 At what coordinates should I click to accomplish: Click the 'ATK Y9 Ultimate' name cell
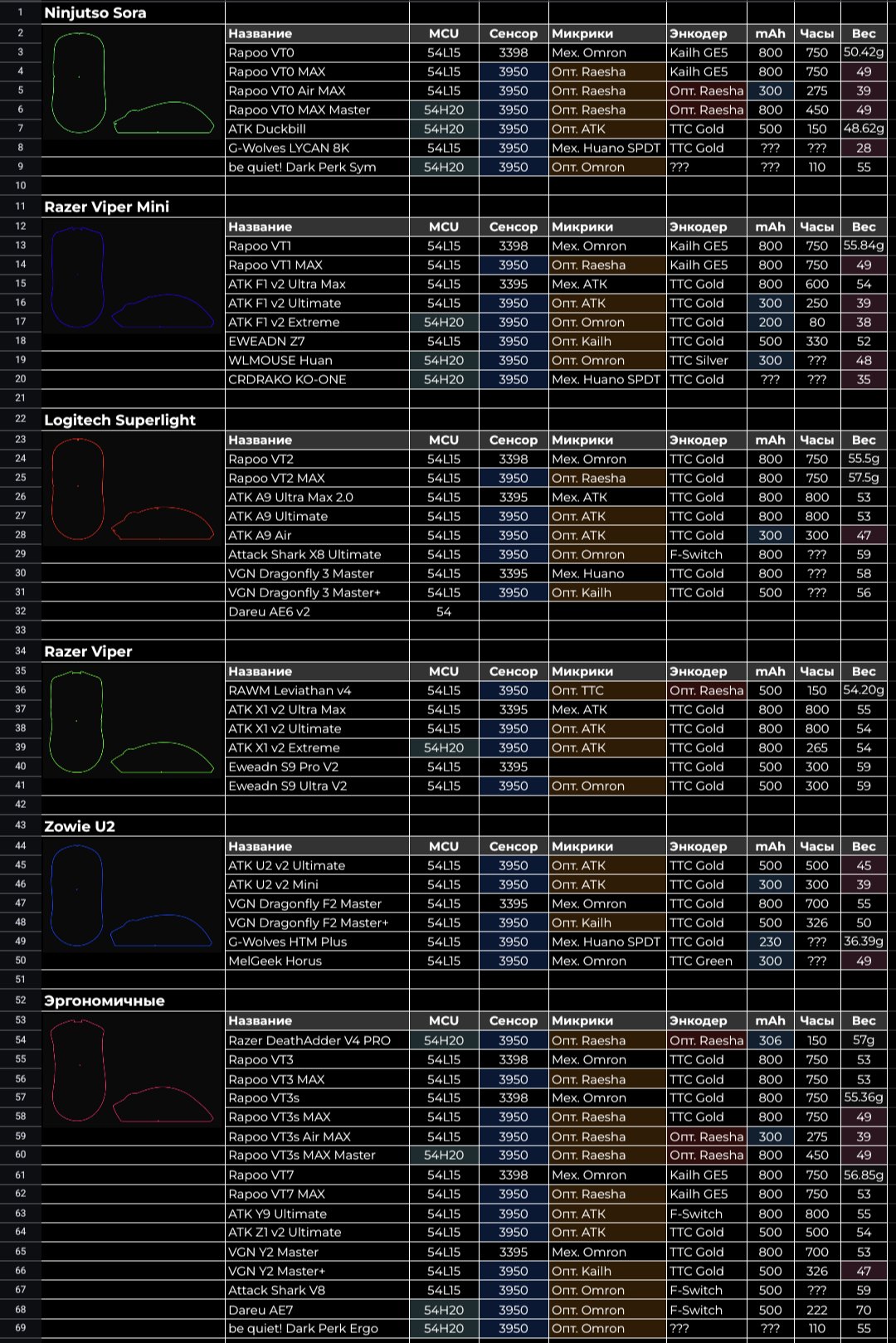[318, 1214]
